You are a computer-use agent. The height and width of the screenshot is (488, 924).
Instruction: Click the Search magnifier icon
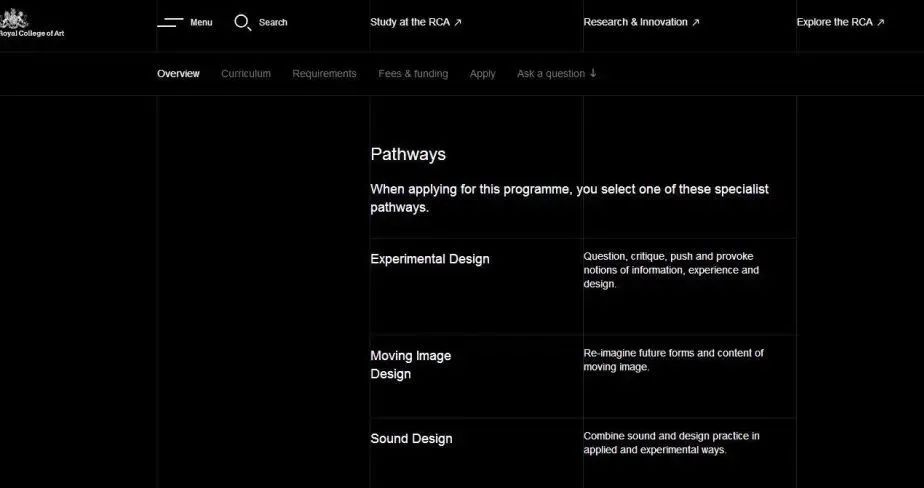click(242, 22)
